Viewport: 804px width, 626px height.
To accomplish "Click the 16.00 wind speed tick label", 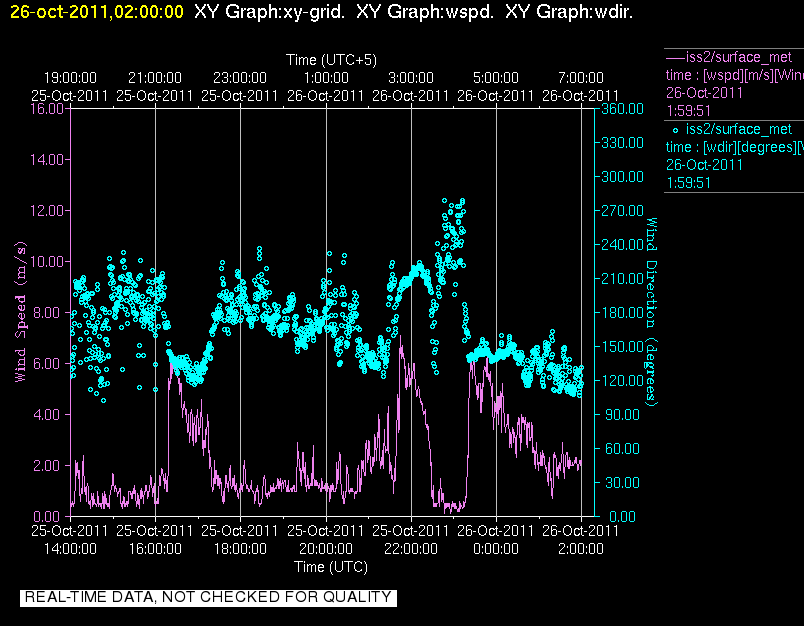I will click(x=47, y=109).
